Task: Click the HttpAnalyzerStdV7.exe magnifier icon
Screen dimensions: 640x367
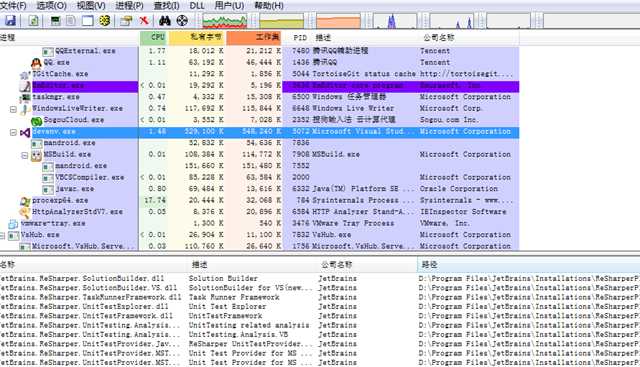Action: (x=25, y=212)
